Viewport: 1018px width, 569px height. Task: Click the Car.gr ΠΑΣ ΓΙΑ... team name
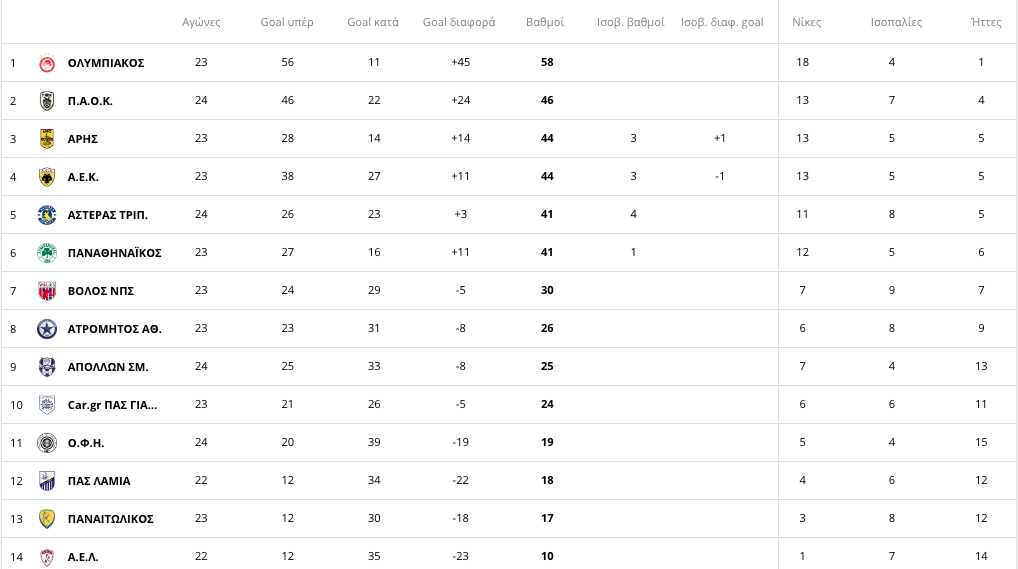pyautogui.click(x=112, y=405)
